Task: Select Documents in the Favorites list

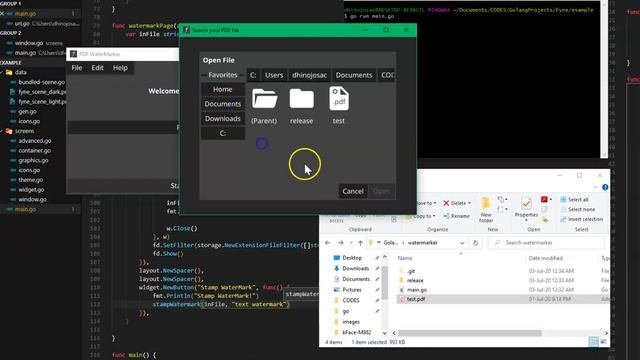Action: [222, 104]
